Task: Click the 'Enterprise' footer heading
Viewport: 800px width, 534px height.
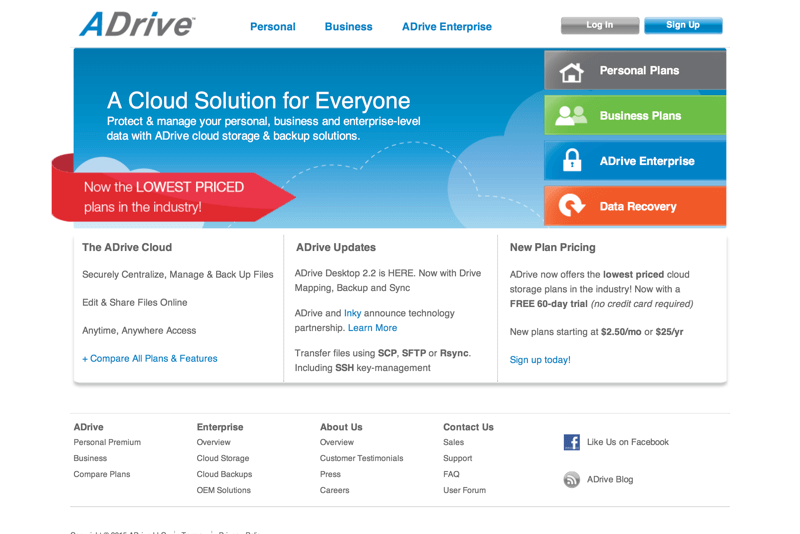Action: pos(220,427)
